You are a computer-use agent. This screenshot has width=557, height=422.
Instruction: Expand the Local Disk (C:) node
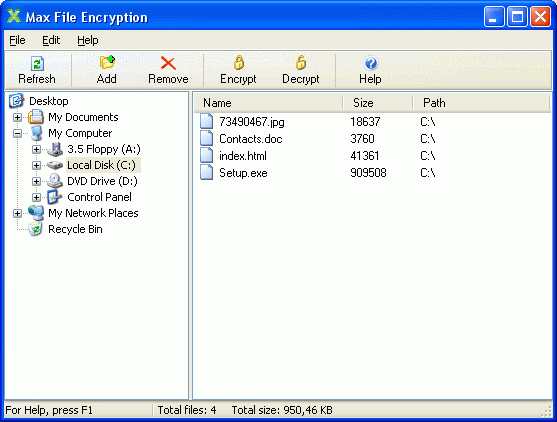(x=36, y=165)
